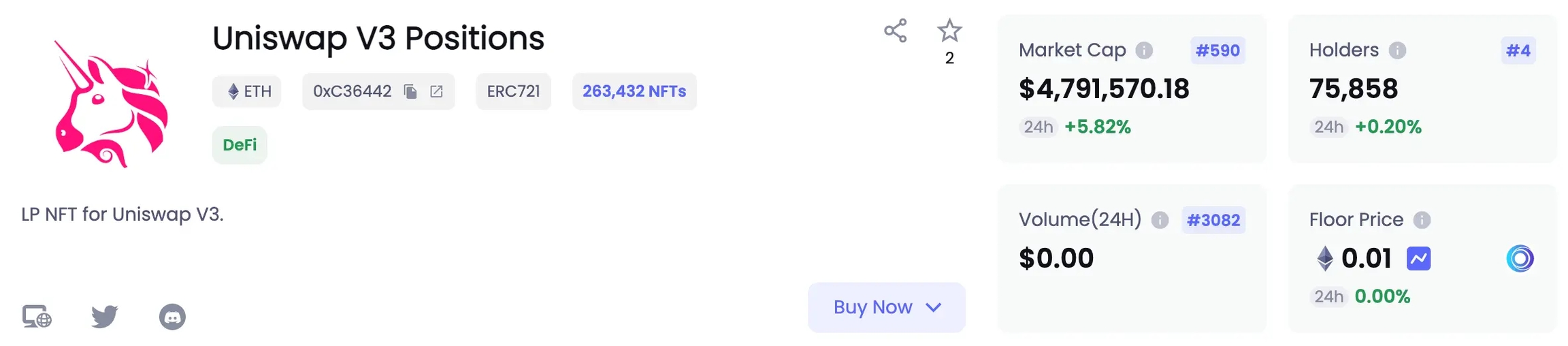Open contract address in external explorer
This screenshot has height=346, width=1568.
coord(436,91)
